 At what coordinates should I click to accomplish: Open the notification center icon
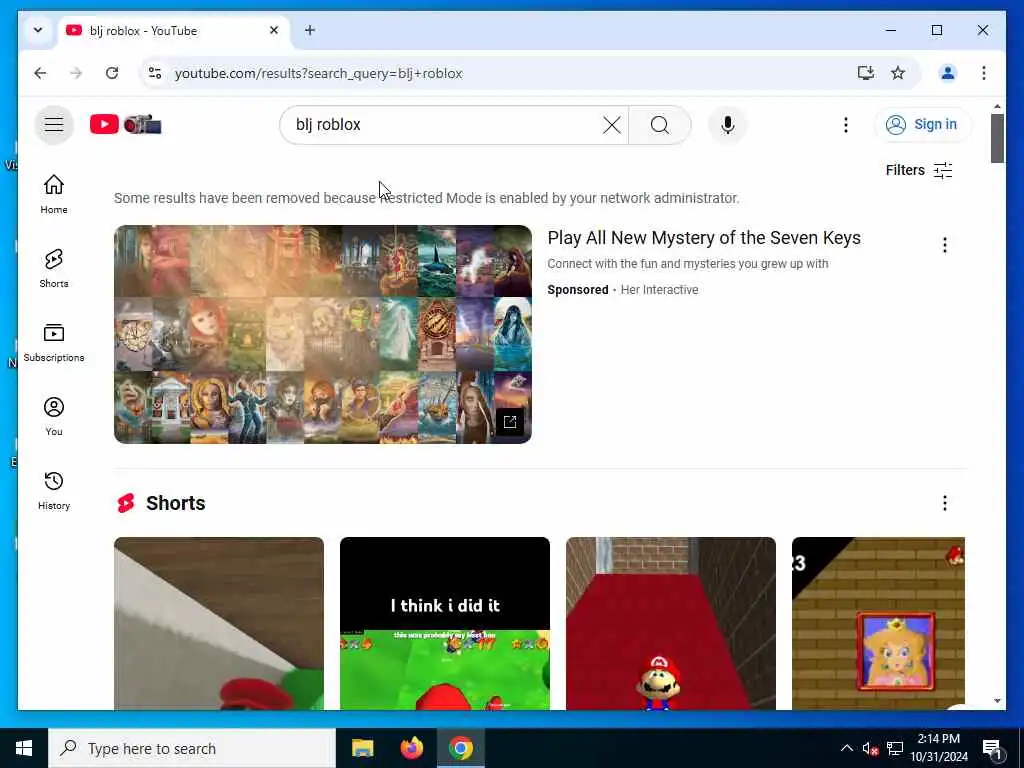click(992, 749)
